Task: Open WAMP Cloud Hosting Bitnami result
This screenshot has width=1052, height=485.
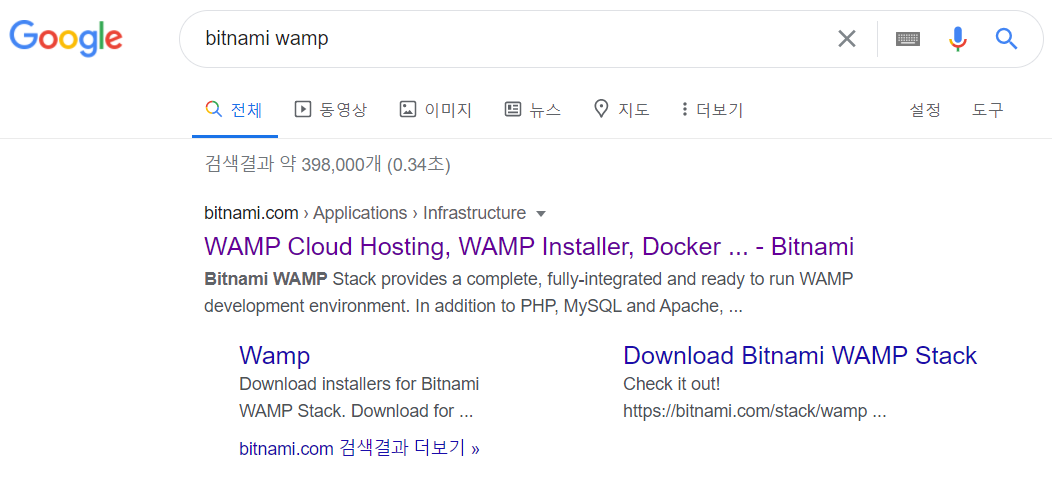Action: (x=529, y=246)
